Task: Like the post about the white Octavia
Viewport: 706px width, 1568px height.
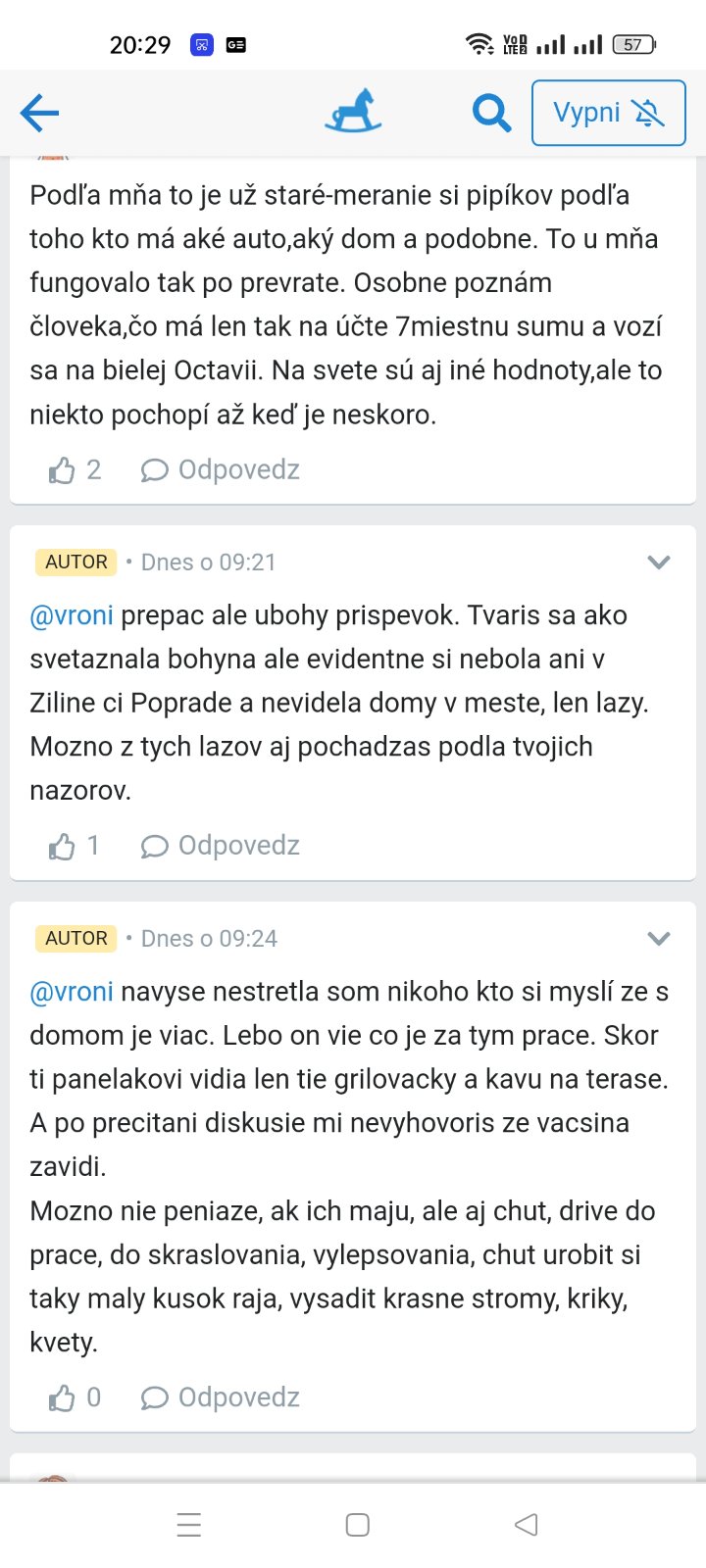Action: (63, 471)
